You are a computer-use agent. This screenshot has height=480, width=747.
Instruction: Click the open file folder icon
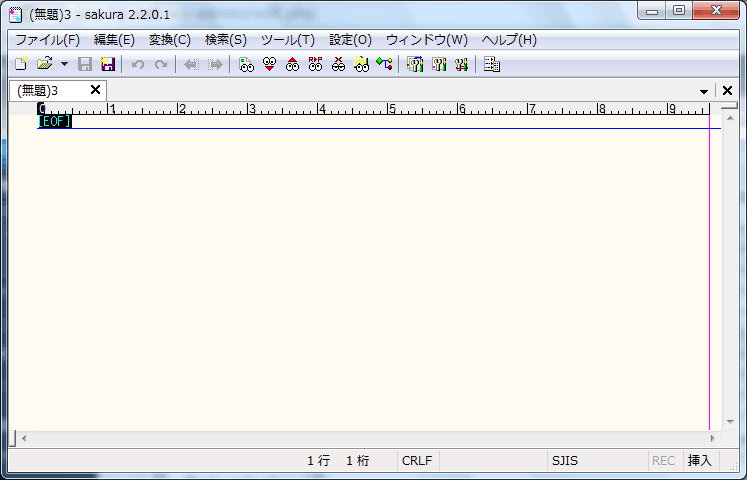(44, 64)
